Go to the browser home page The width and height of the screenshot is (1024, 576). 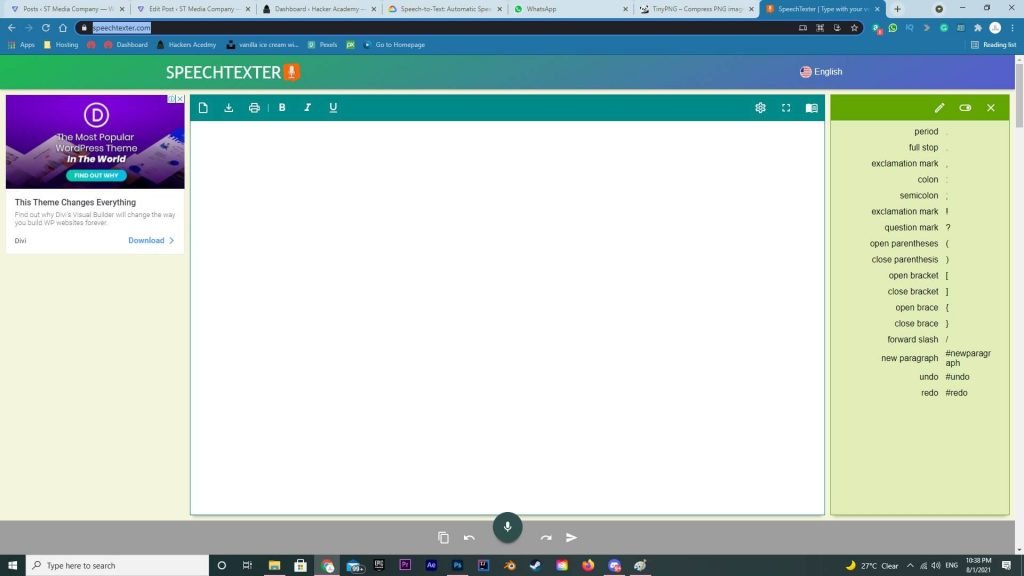pos(63,28)
